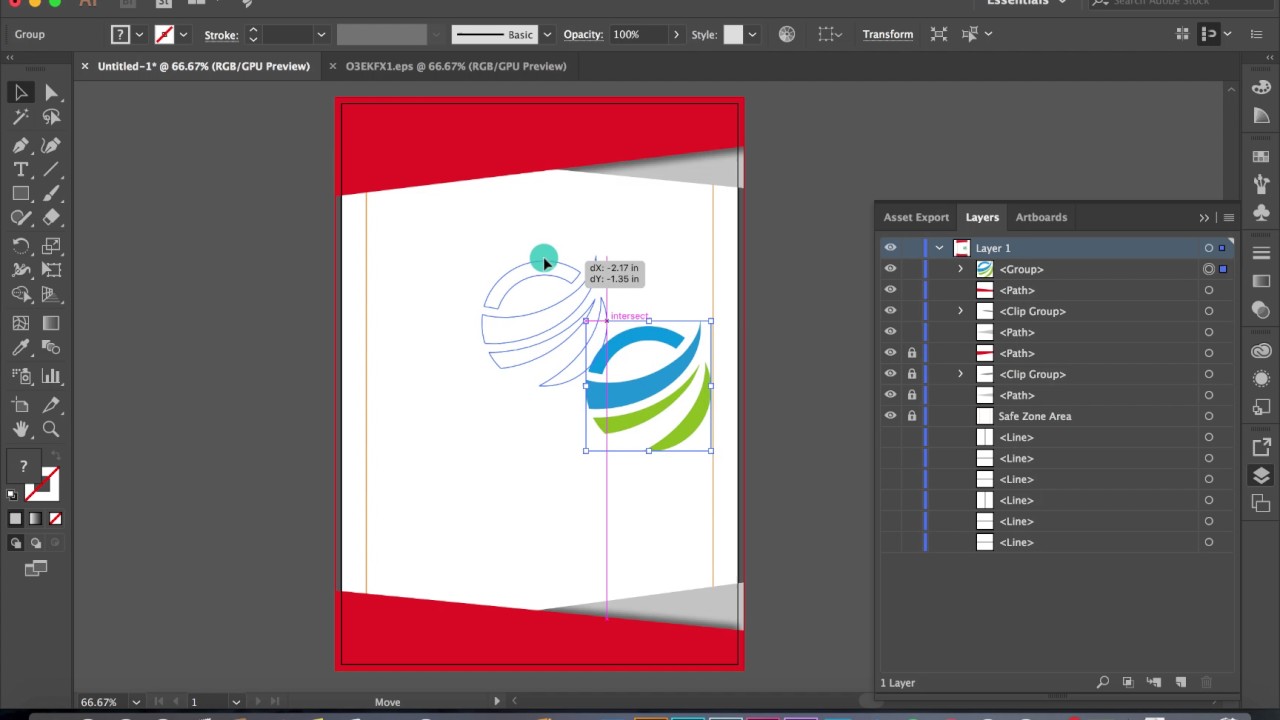
Task: Select the Layers panel tab
Action: pos(982,217)
